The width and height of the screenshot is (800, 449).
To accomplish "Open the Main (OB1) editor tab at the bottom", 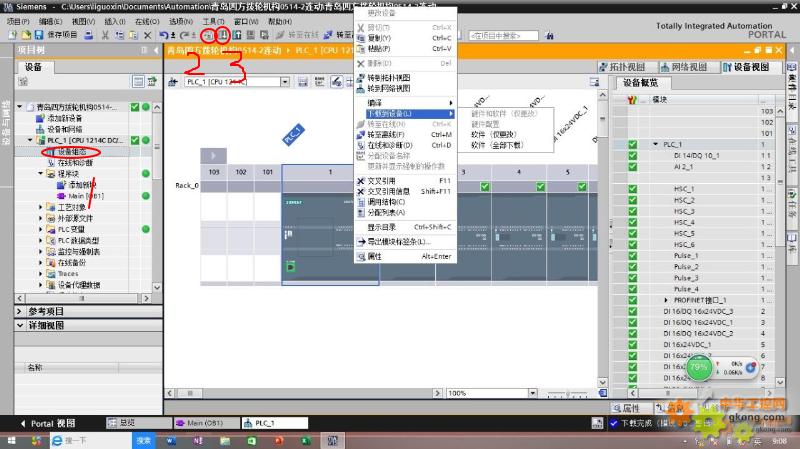I will coord(205,423).
